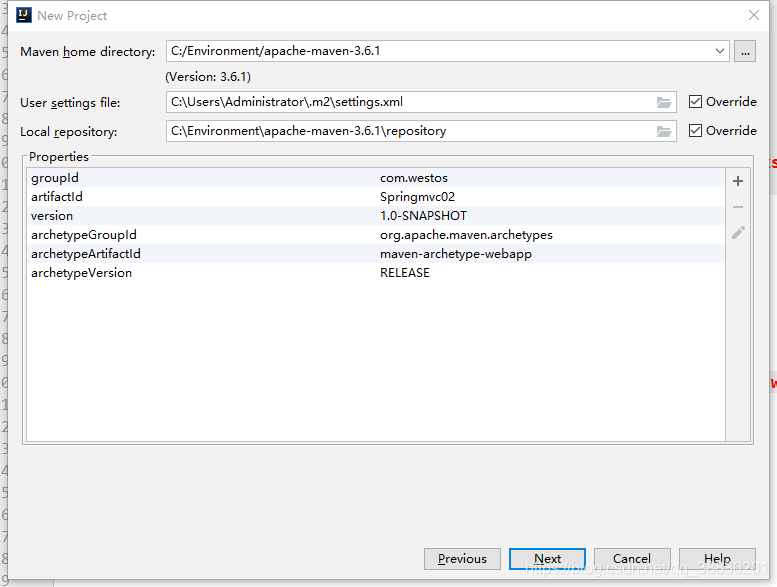Click the IntelliJ IDEA logo icon
The height and width of the screenshot is (587, 777).
[x=24, y=15]
